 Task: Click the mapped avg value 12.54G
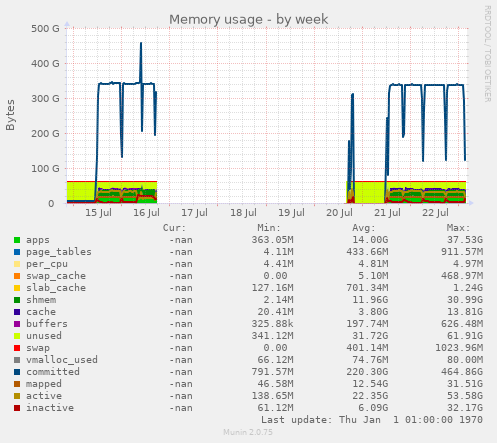point(370,384)
